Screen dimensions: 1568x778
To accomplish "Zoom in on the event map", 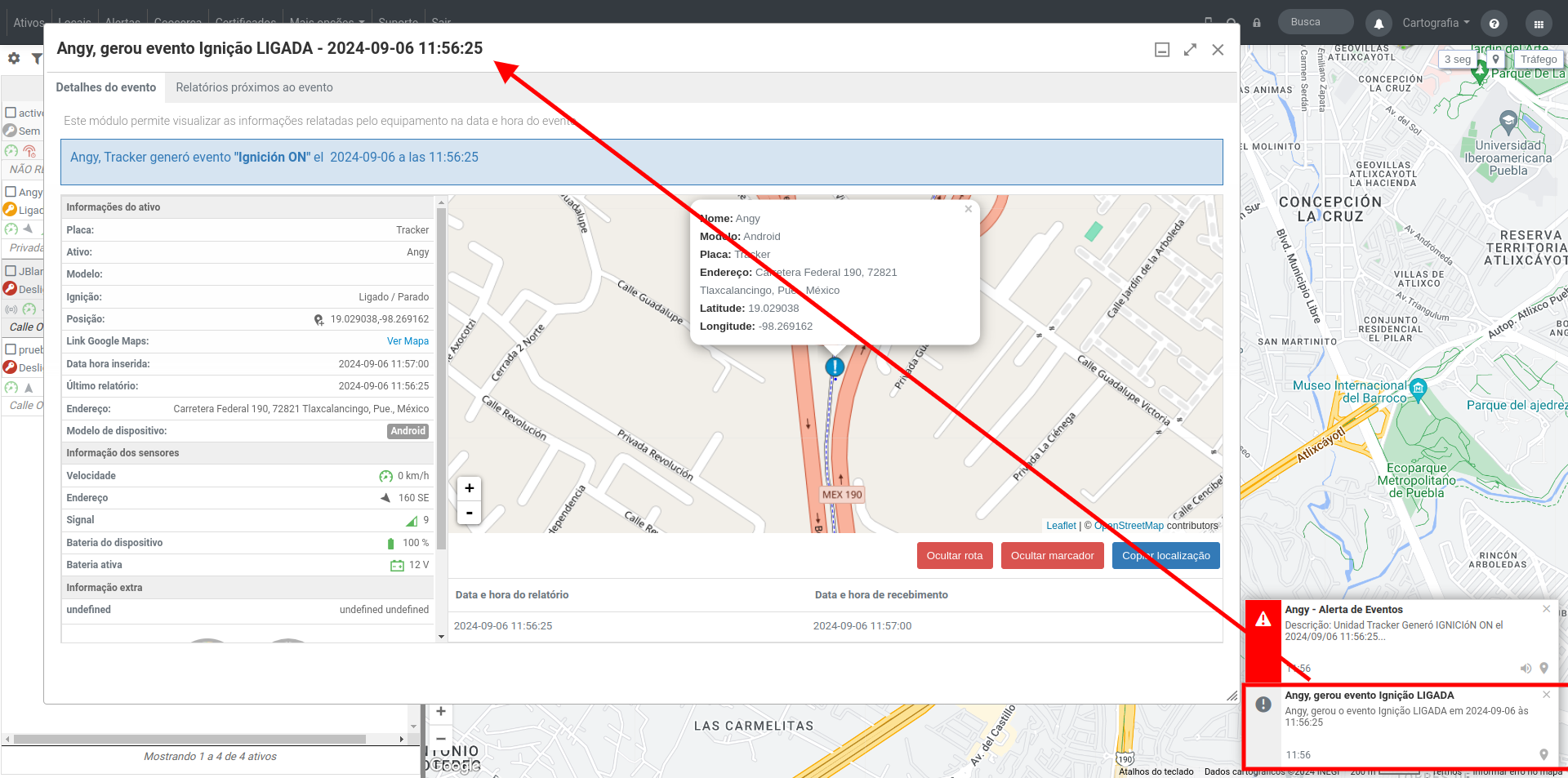I will (469, 488).
